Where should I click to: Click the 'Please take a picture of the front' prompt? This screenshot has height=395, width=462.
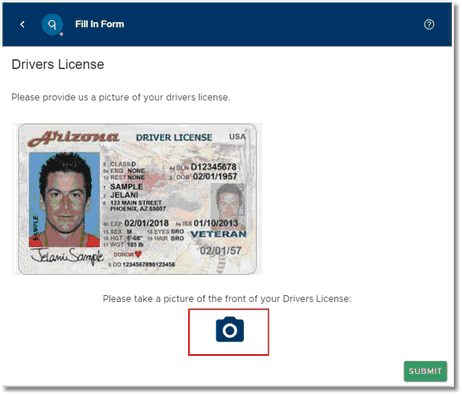coord(227,299)
